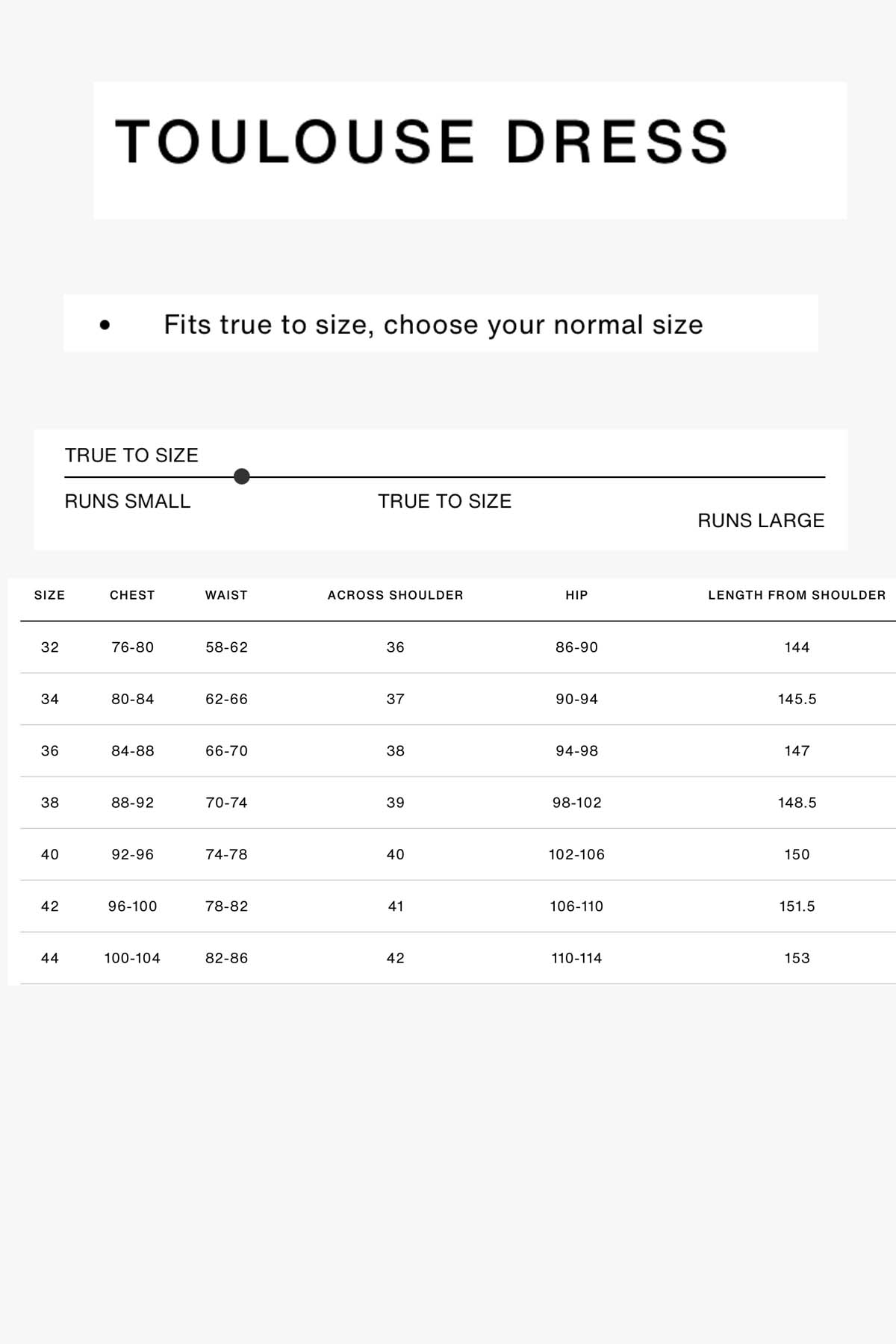Image resolution: width=896 pixels, height=1344 pixels.
Task: Select the 76-80 chest measurement cell
Action: 132,647
